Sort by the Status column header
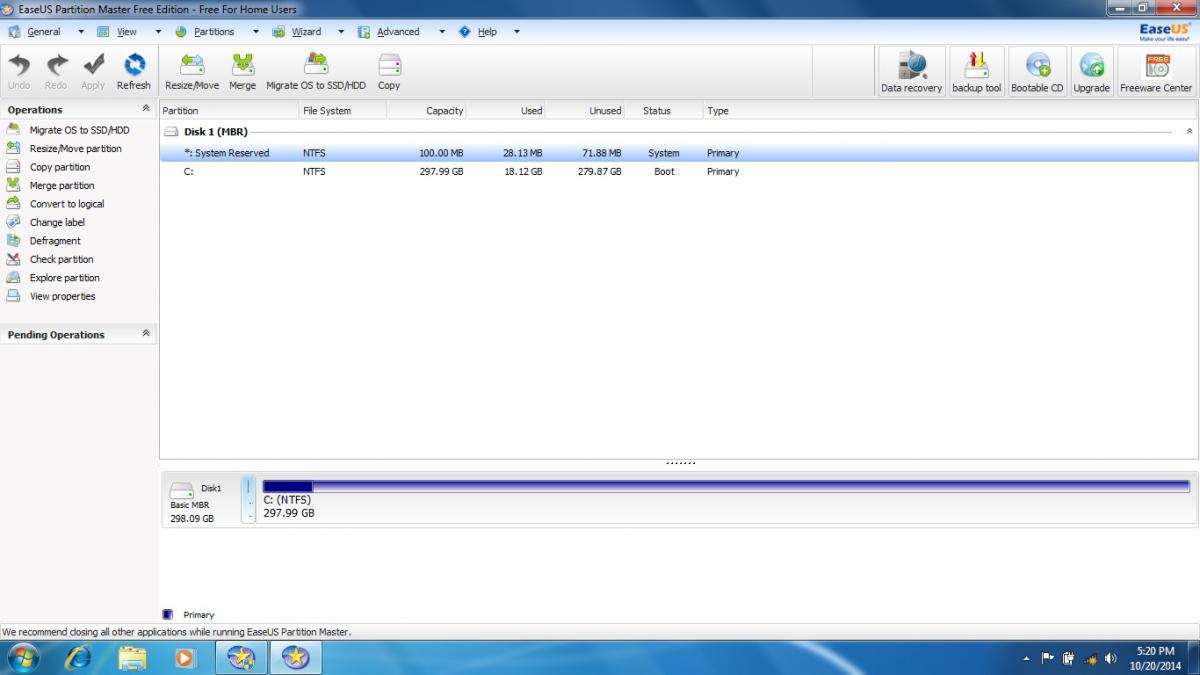The width and height of the screenshot is (1200, 675). pos(664,111)
